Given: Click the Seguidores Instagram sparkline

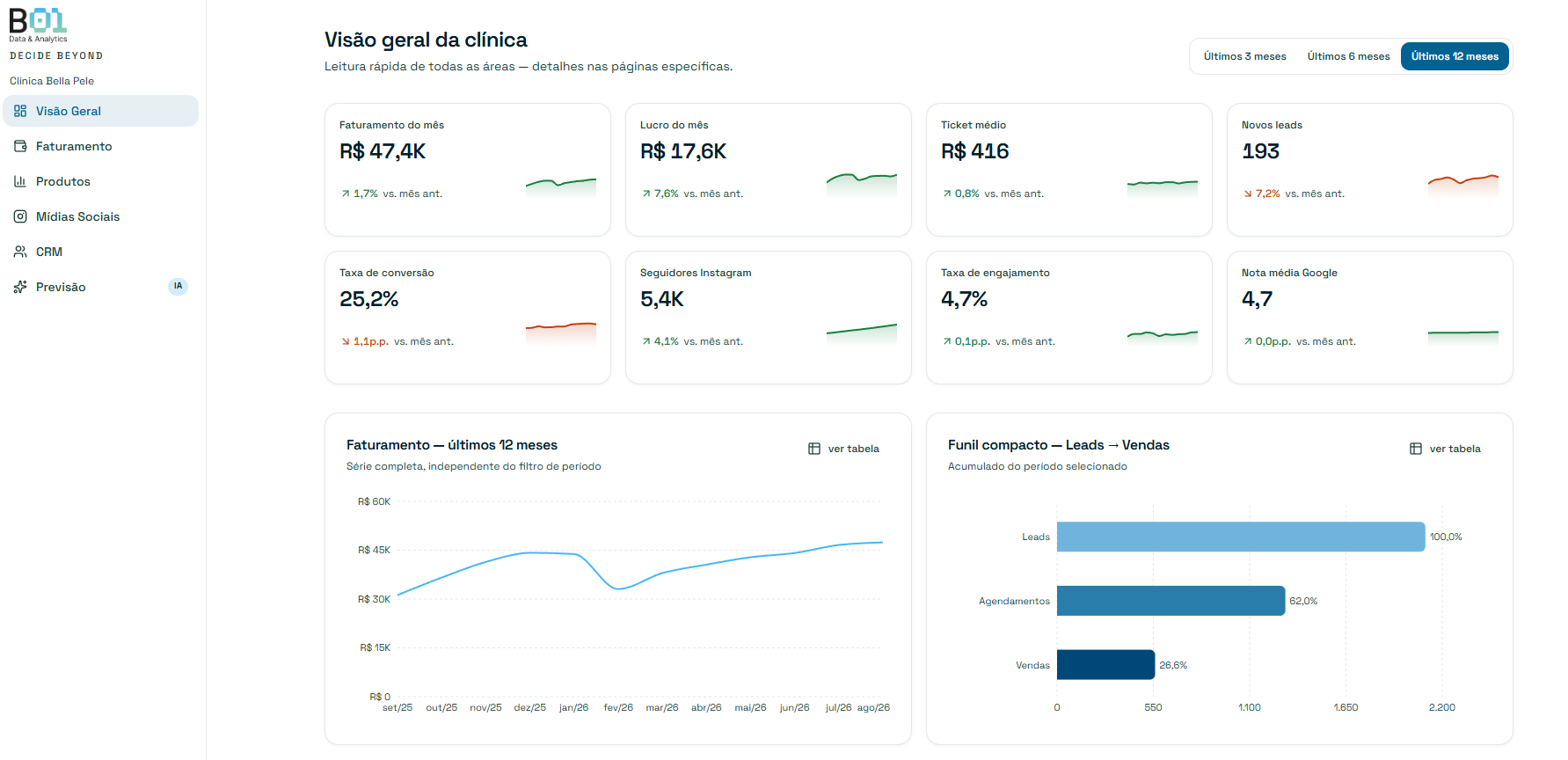Looking at the screenshot, I should (862, 334).
